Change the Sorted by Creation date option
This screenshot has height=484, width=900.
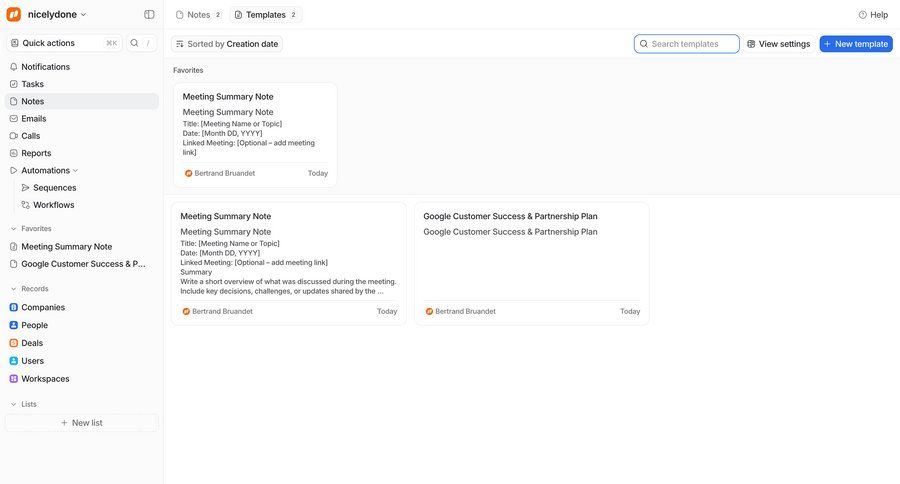227,44
